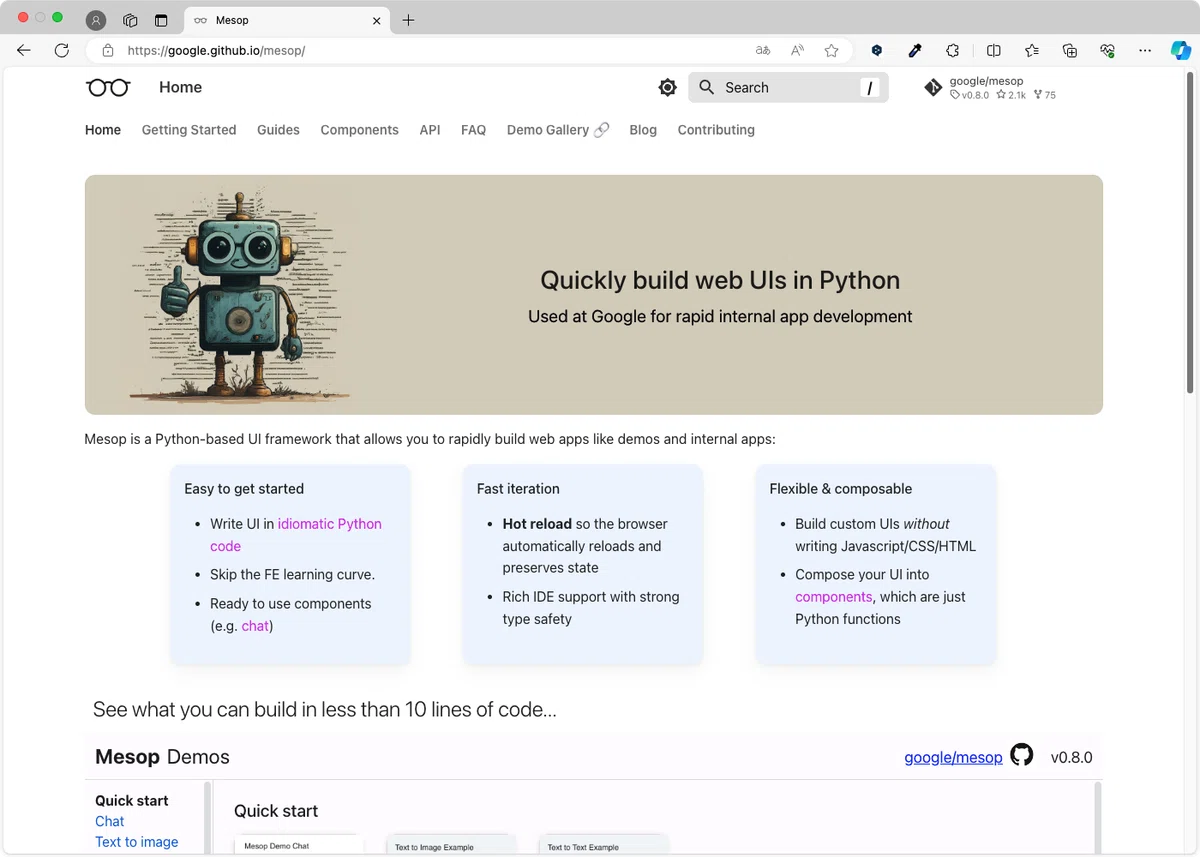Switch to the Components tab
This screenshot has height=857, width=1200.
359,130
